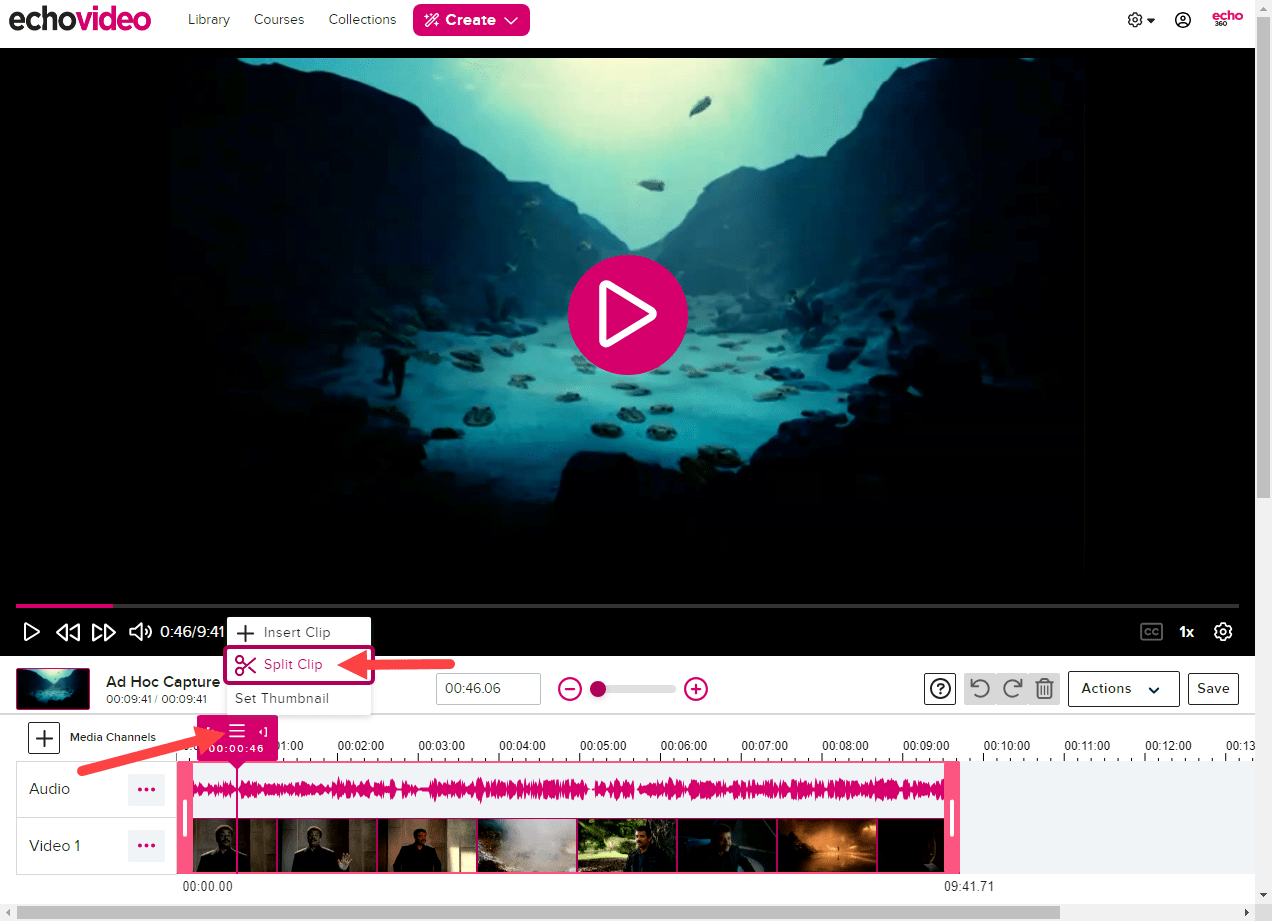The width and height of the screenshot is (1272, 921).
Task: Choose Insert Clip from the clip menu
Action: pyautogui.click(x=297, y=631)
